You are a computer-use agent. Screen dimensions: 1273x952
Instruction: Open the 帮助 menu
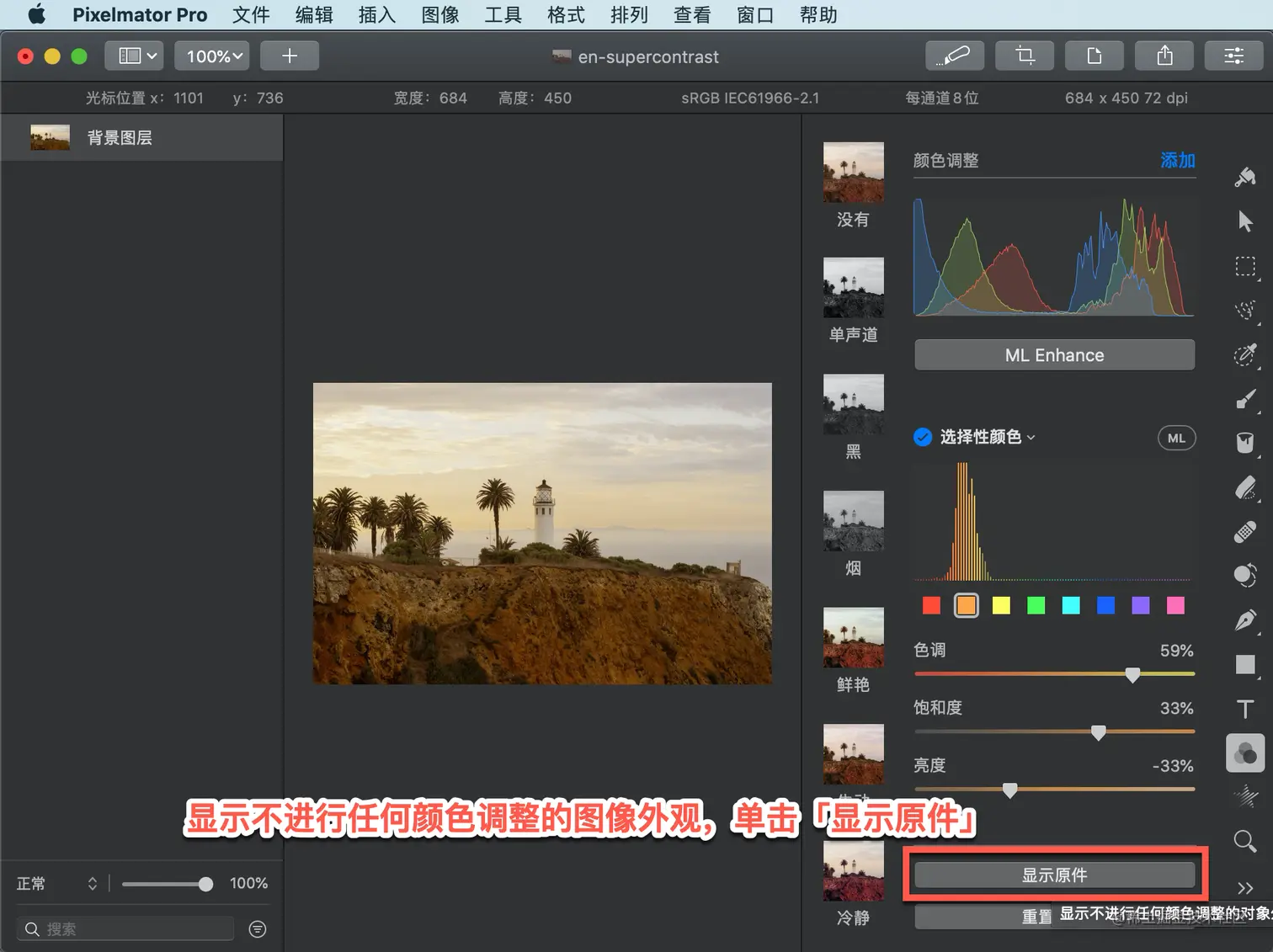point(818,14)
